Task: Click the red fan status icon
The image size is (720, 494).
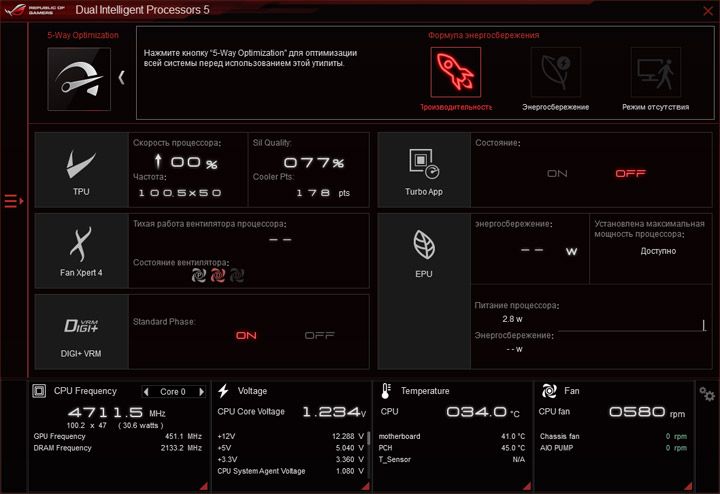Action: pyautogui.click(x=218, y=275)
